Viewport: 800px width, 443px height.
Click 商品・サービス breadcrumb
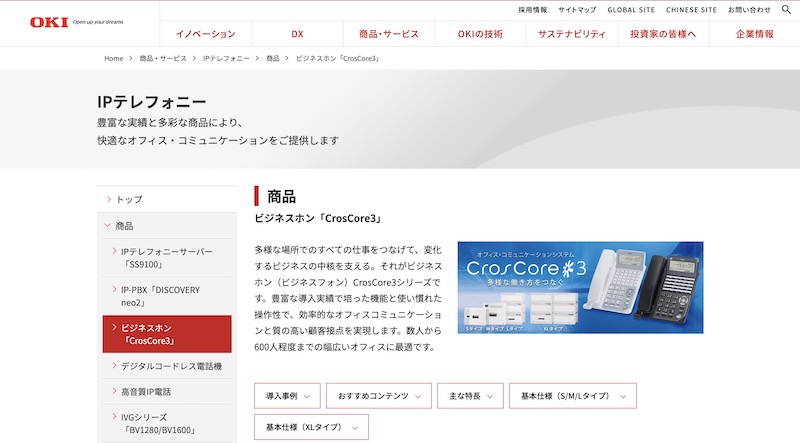[x=163, y=58]
